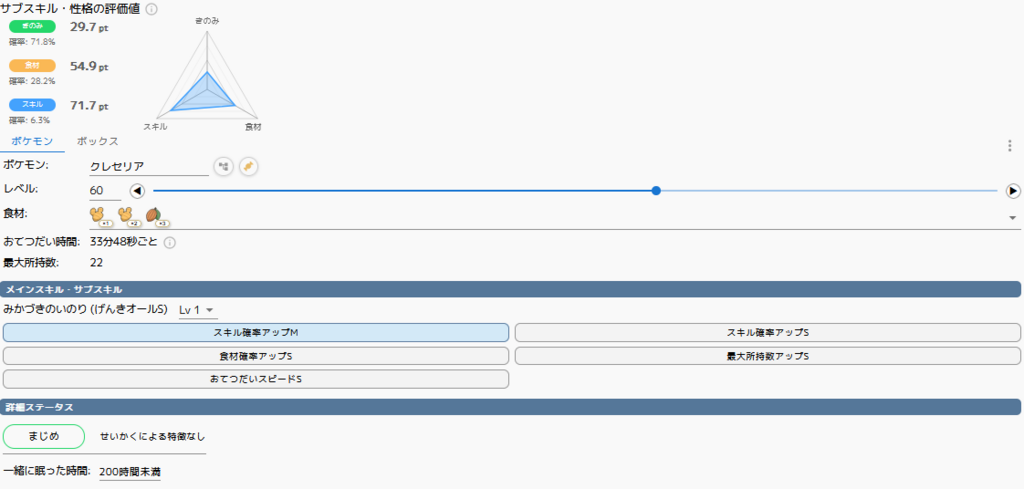Click the level slider handle
This screenshot has height=489, width=1024.
tap(656, 190)
